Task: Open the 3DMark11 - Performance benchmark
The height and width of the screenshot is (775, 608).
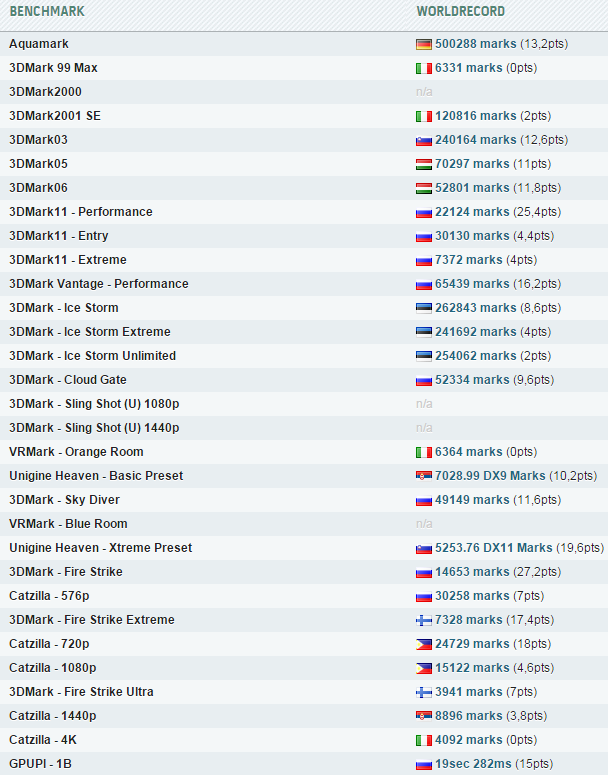Action: (81, 212)
